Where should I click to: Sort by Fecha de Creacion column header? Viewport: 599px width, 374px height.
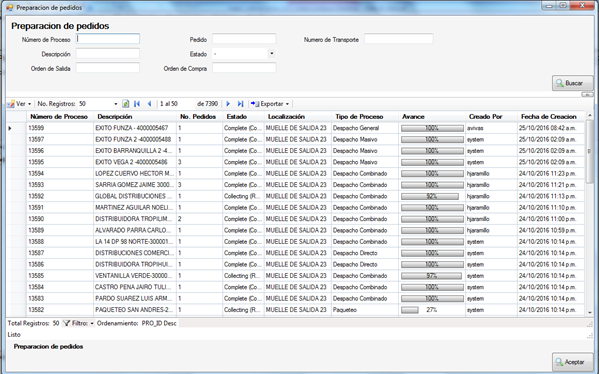click(548, 117)
